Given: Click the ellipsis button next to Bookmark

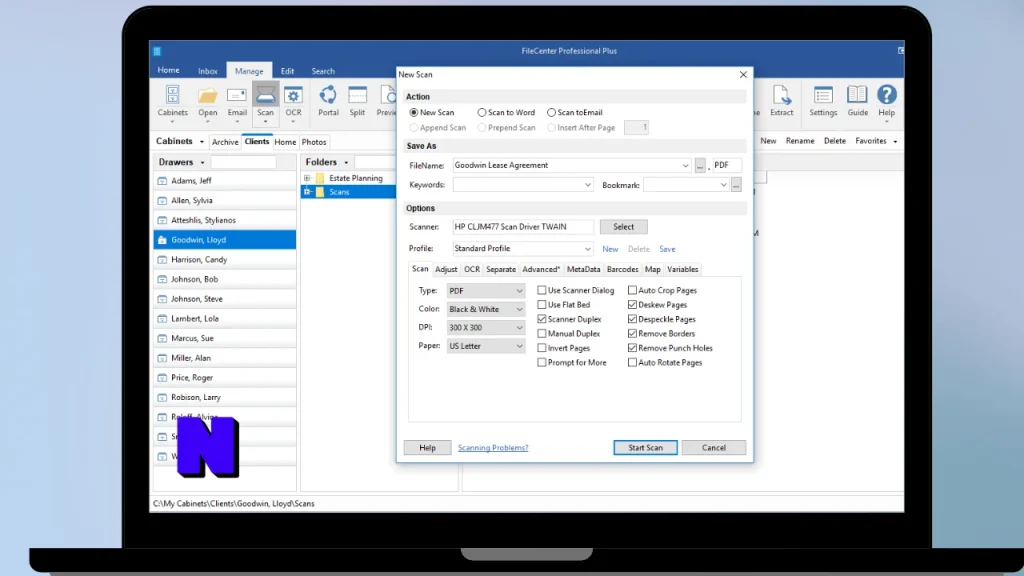Looking at the screenshot, I should point(736,185).
